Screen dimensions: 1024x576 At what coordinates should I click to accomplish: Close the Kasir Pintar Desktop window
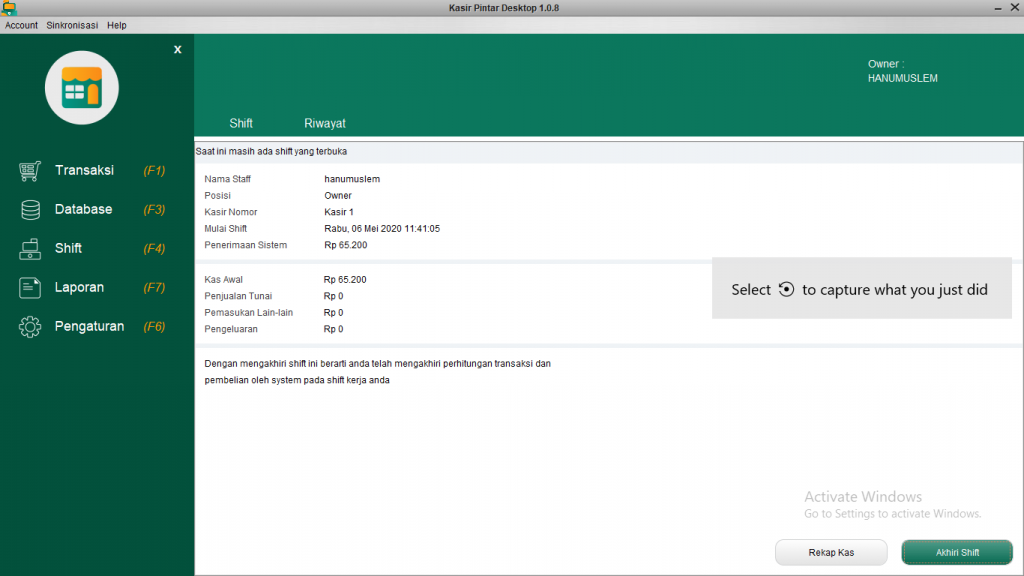tap(1015, 7)
